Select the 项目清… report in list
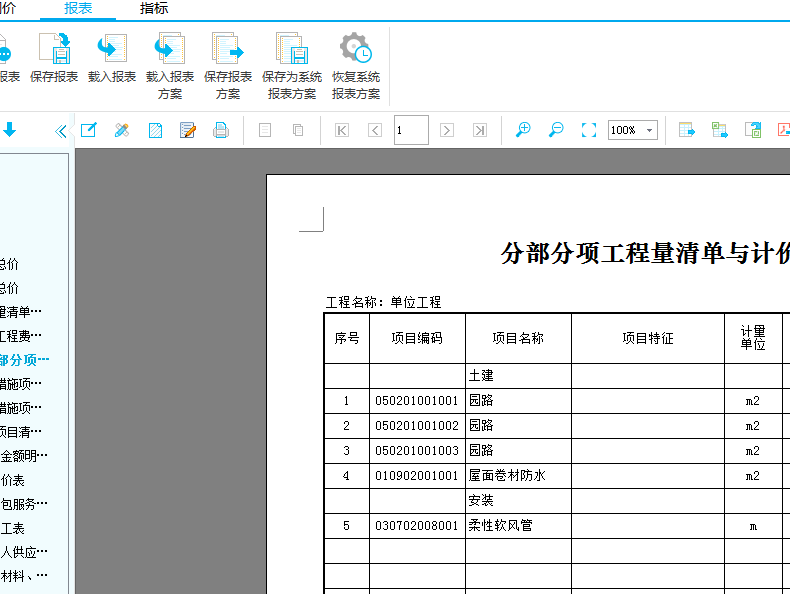The image size is (790, 594). point(21,432)
